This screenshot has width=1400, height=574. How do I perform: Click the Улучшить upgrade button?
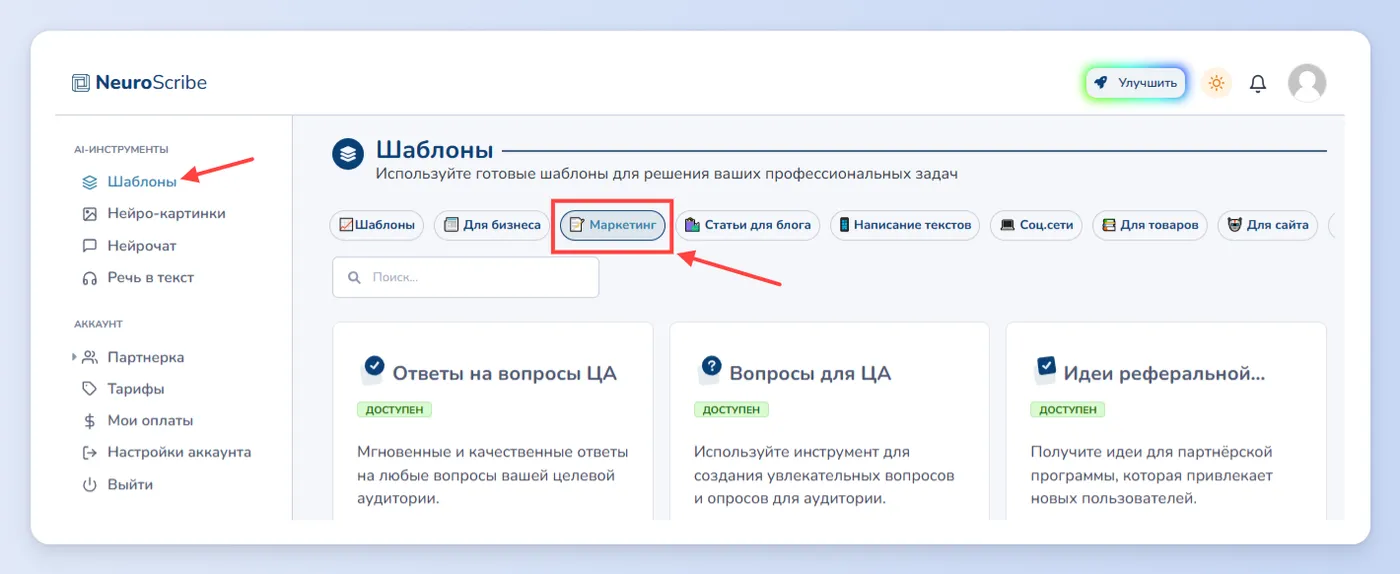tap(1135, 83)
